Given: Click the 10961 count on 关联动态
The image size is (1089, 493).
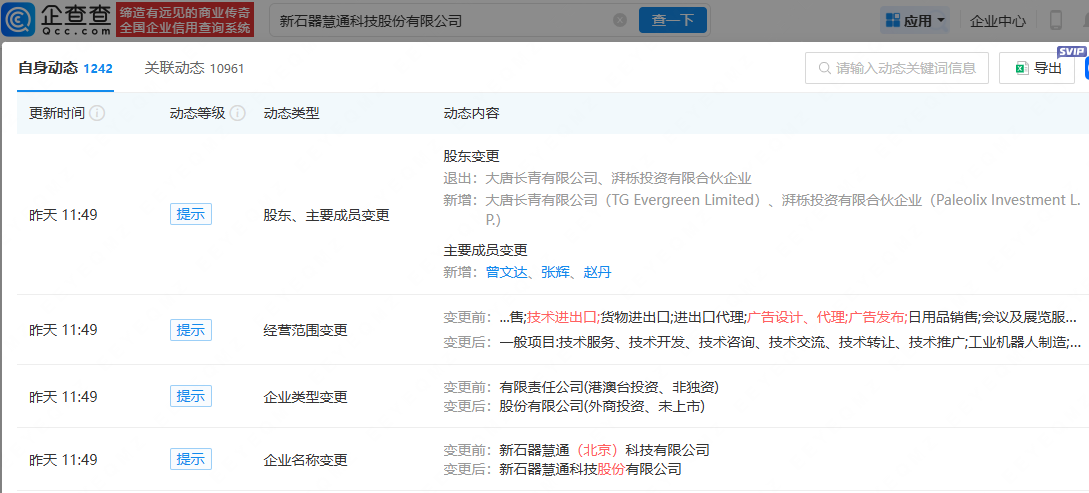Looking at the screenshot, I should click(x=227, y=68).
